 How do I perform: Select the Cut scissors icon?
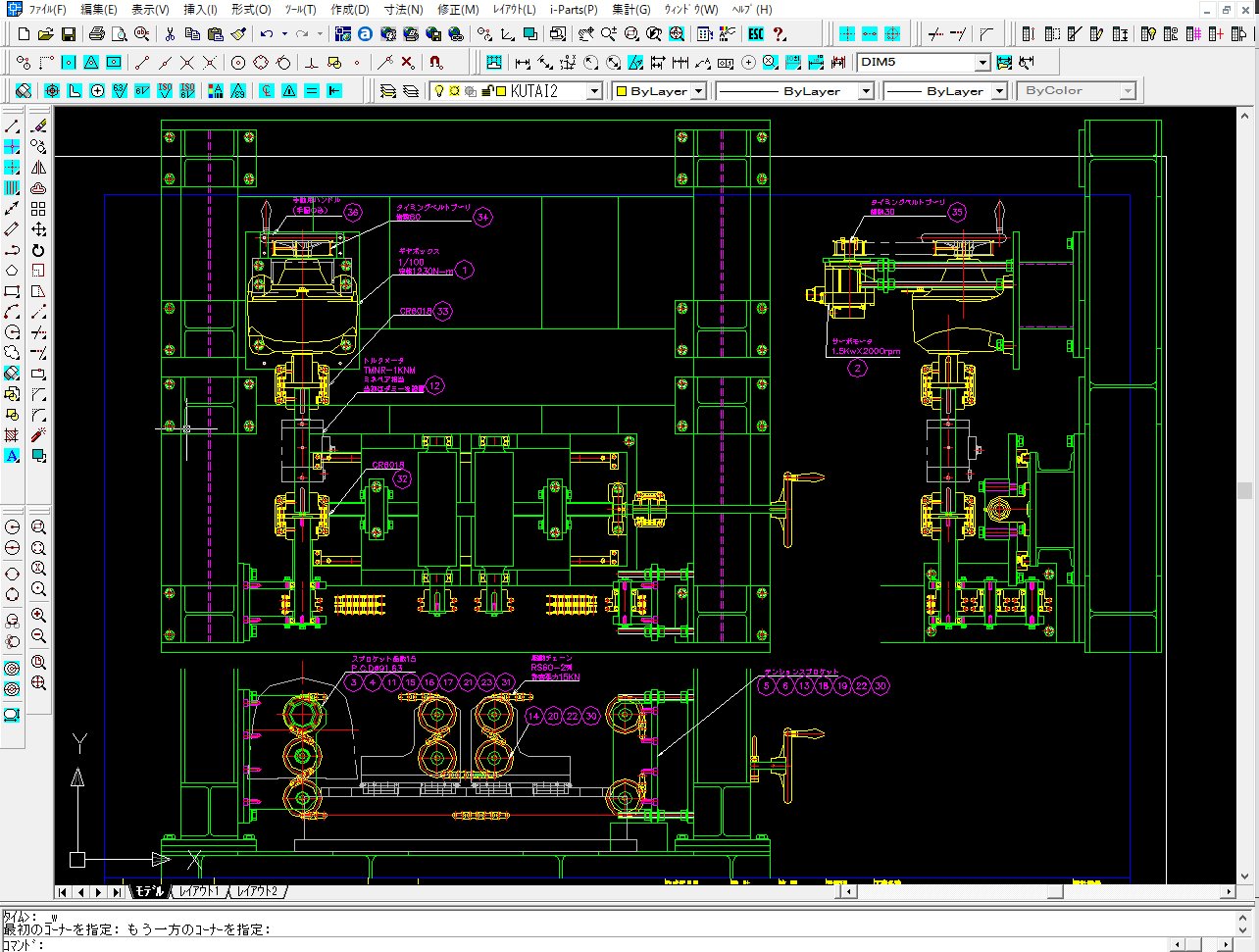(170, 34)
